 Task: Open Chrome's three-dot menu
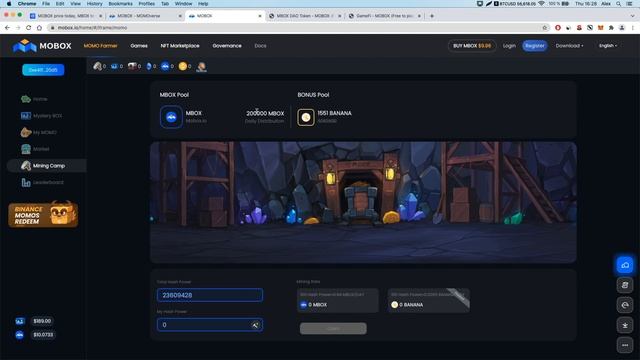[633, 28]
